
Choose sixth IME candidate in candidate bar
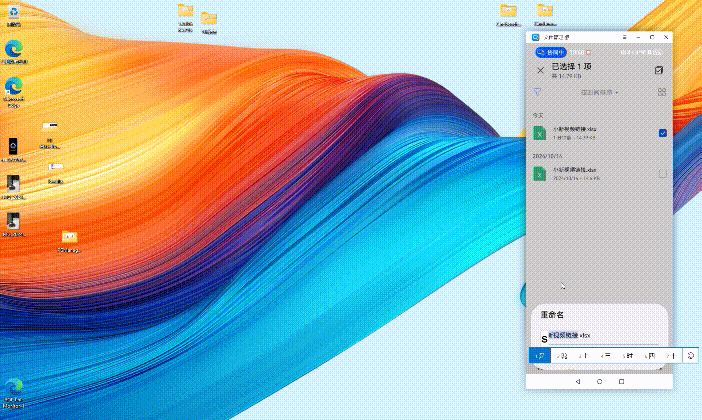(x=650, y=356)
